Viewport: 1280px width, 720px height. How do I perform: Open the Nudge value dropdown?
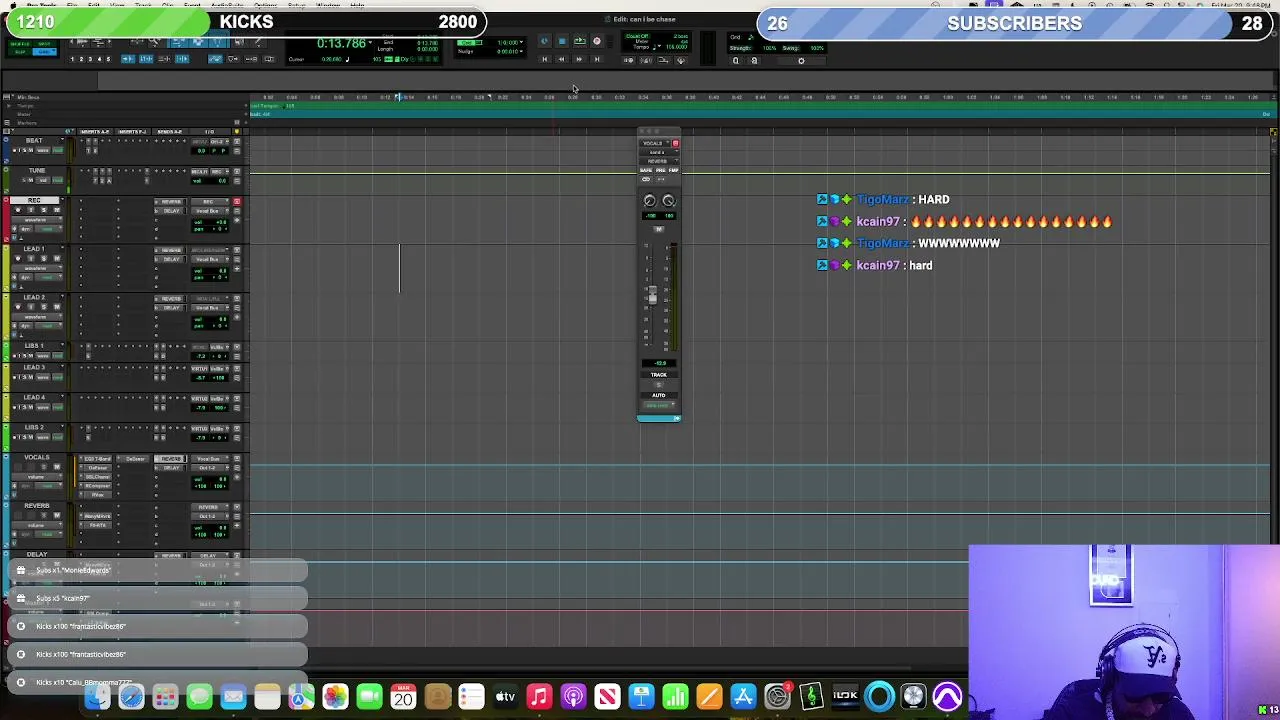point(521,51)
